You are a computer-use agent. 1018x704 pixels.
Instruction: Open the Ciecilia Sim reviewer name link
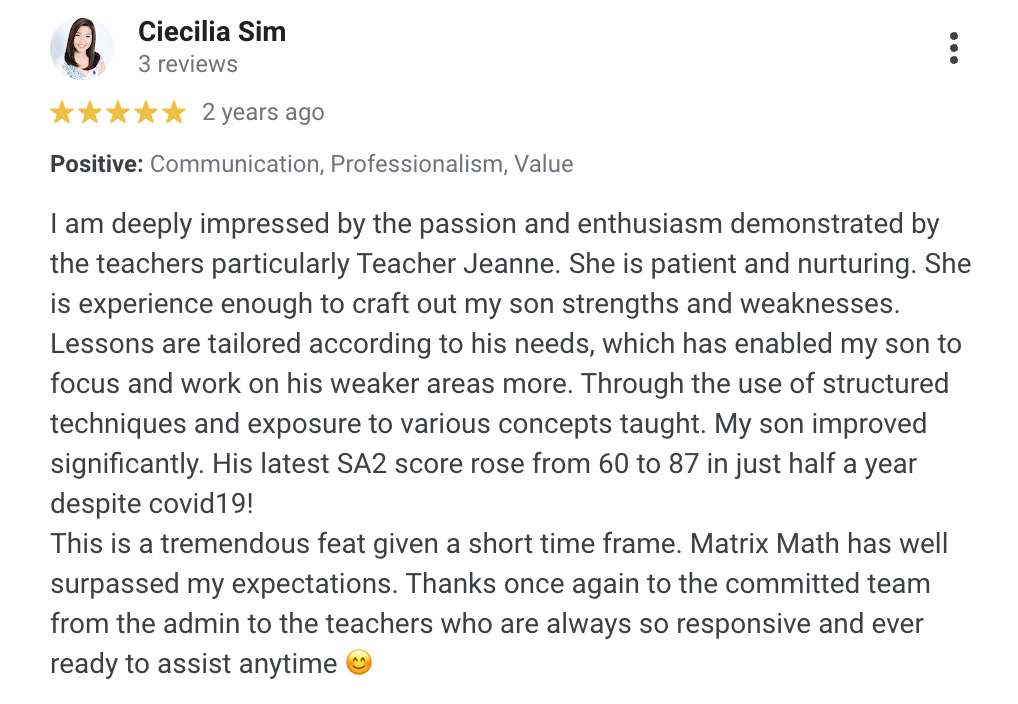pyautogui.click(x=212, y=32)
